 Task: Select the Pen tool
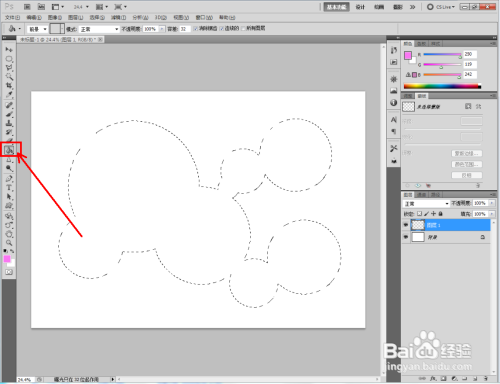(9, 179)
